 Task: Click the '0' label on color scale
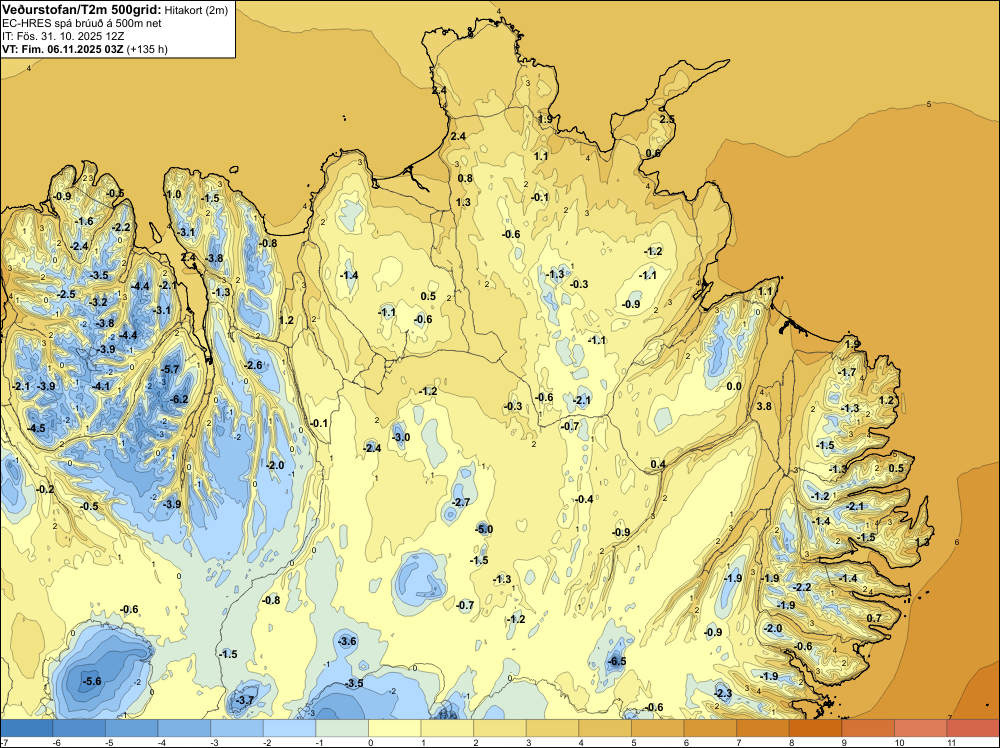coord(371,742)
